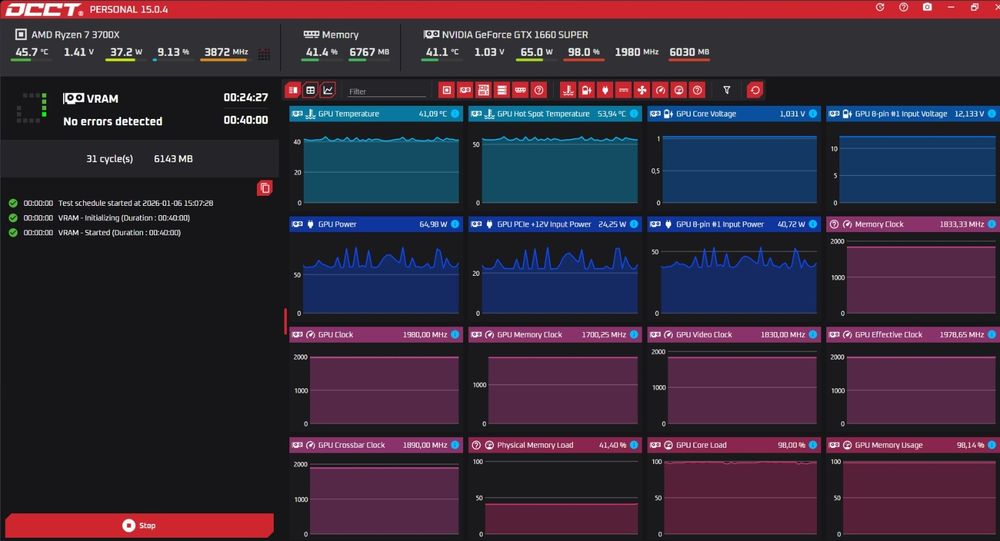Click the red reset graphs icon
1000x541 pixels.
[x=755, y=90]
